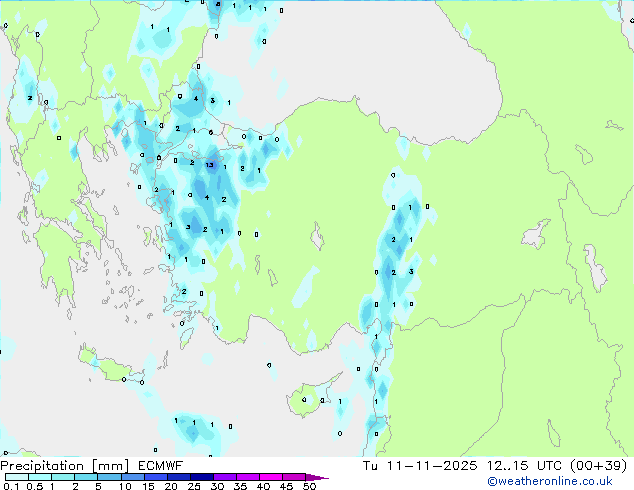Click the legend label '25'
This screenshot has height=490, width=634.
point(194,486)
